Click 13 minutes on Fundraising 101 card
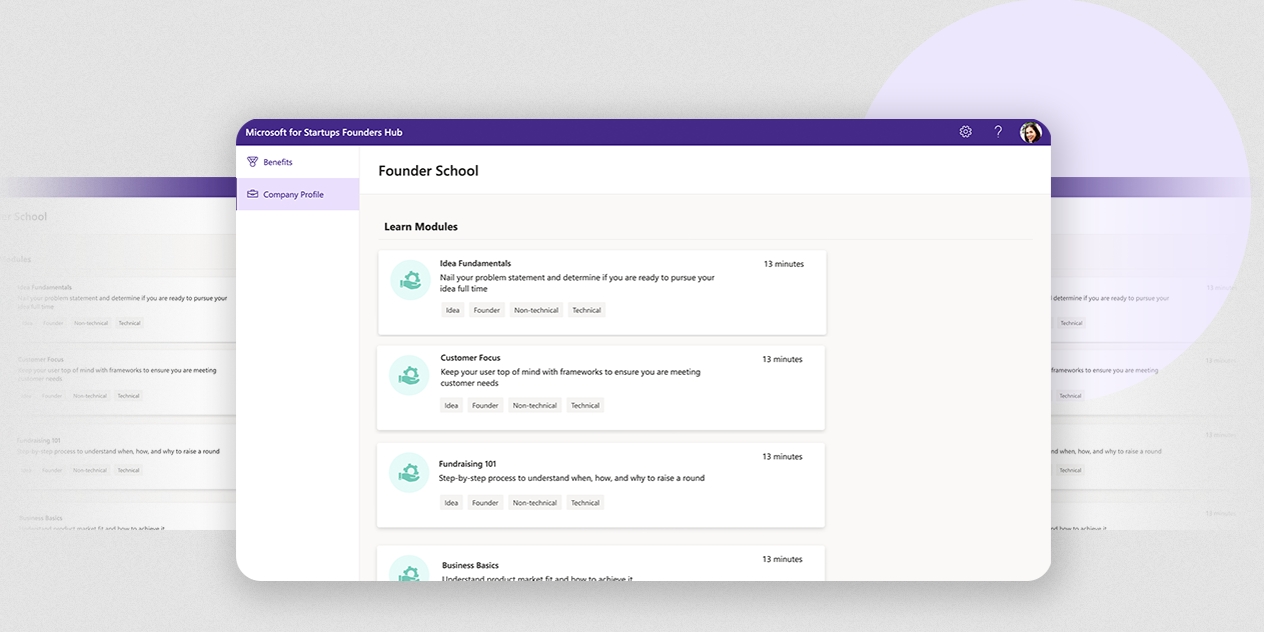The image size is (1264, 632). click(x=783, y=456)
